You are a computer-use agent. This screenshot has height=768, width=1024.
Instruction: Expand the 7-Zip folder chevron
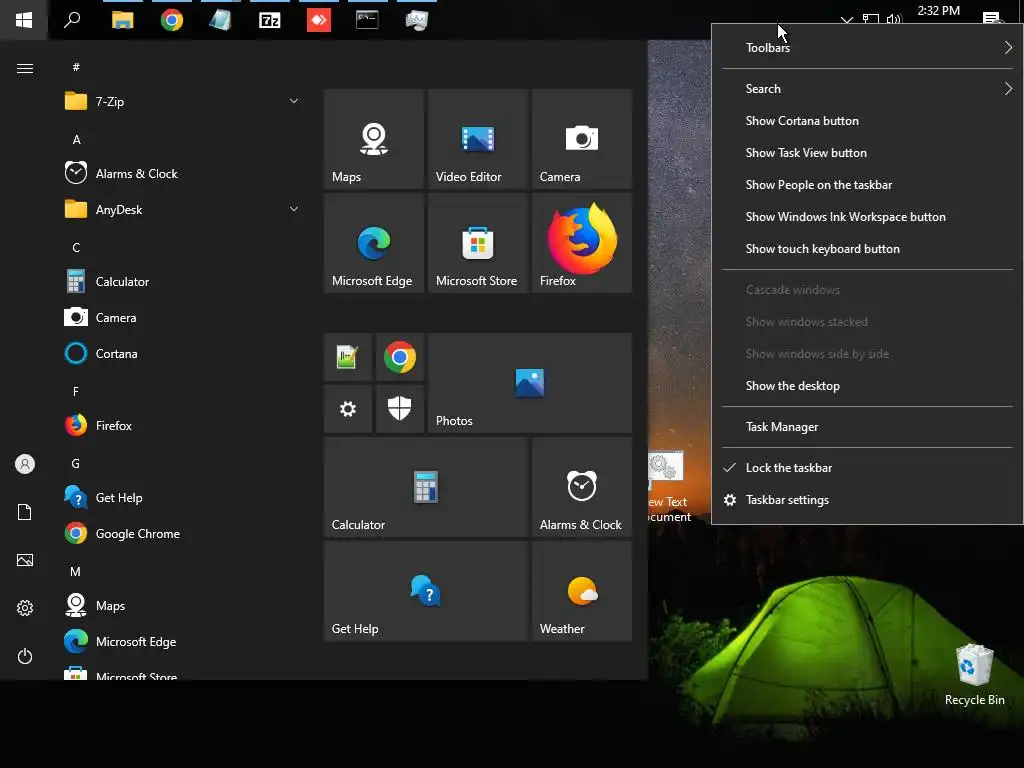[x=294, y=101]
